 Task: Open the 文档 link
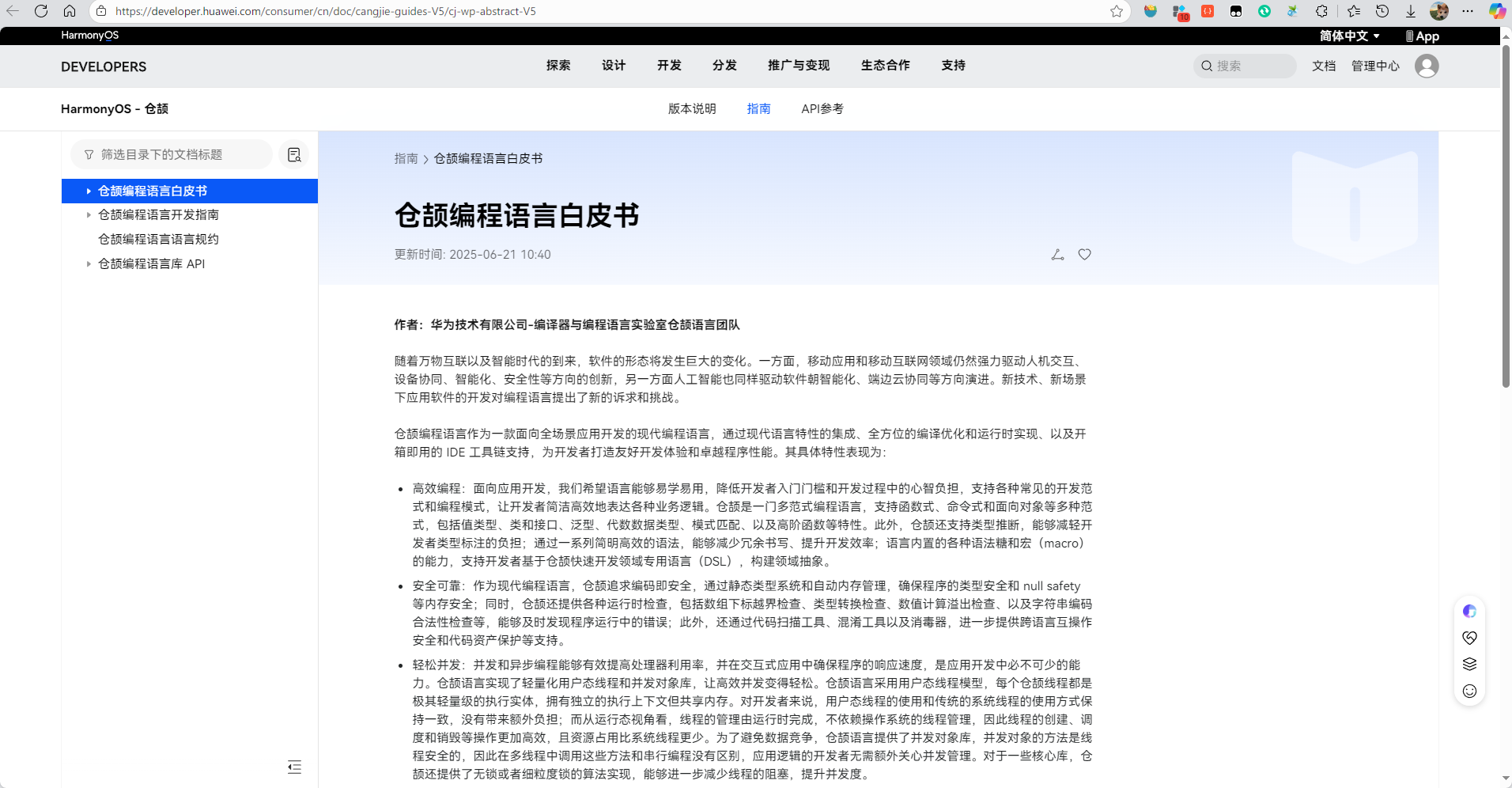click(x=1324, y=66)
